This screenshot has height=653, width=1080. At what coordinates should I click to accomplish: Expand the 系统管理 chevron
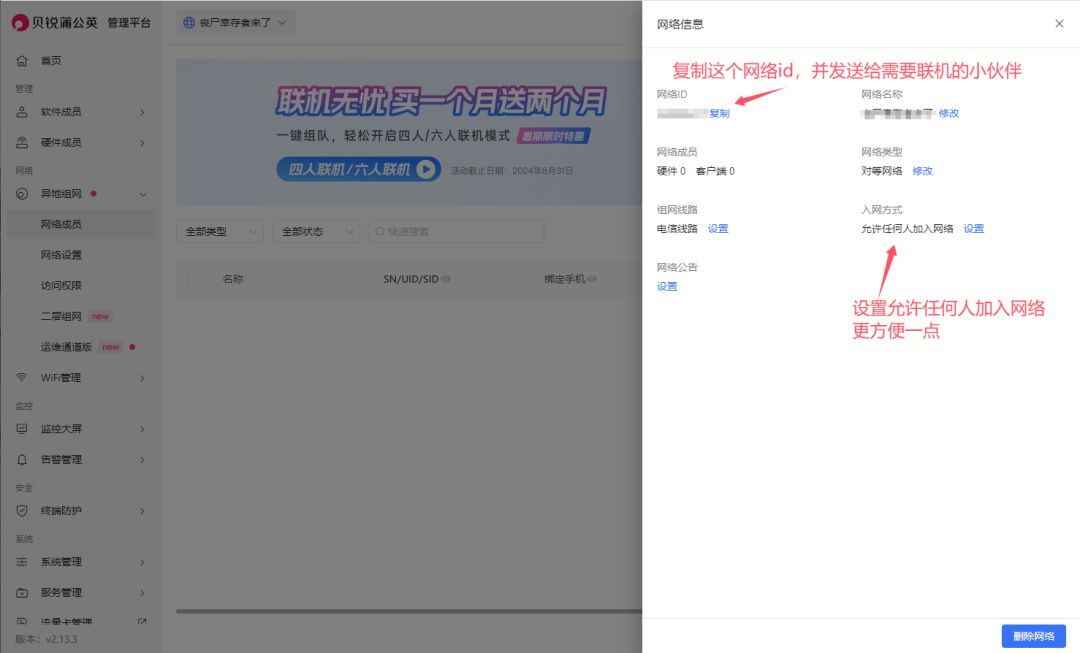[143, 562]
